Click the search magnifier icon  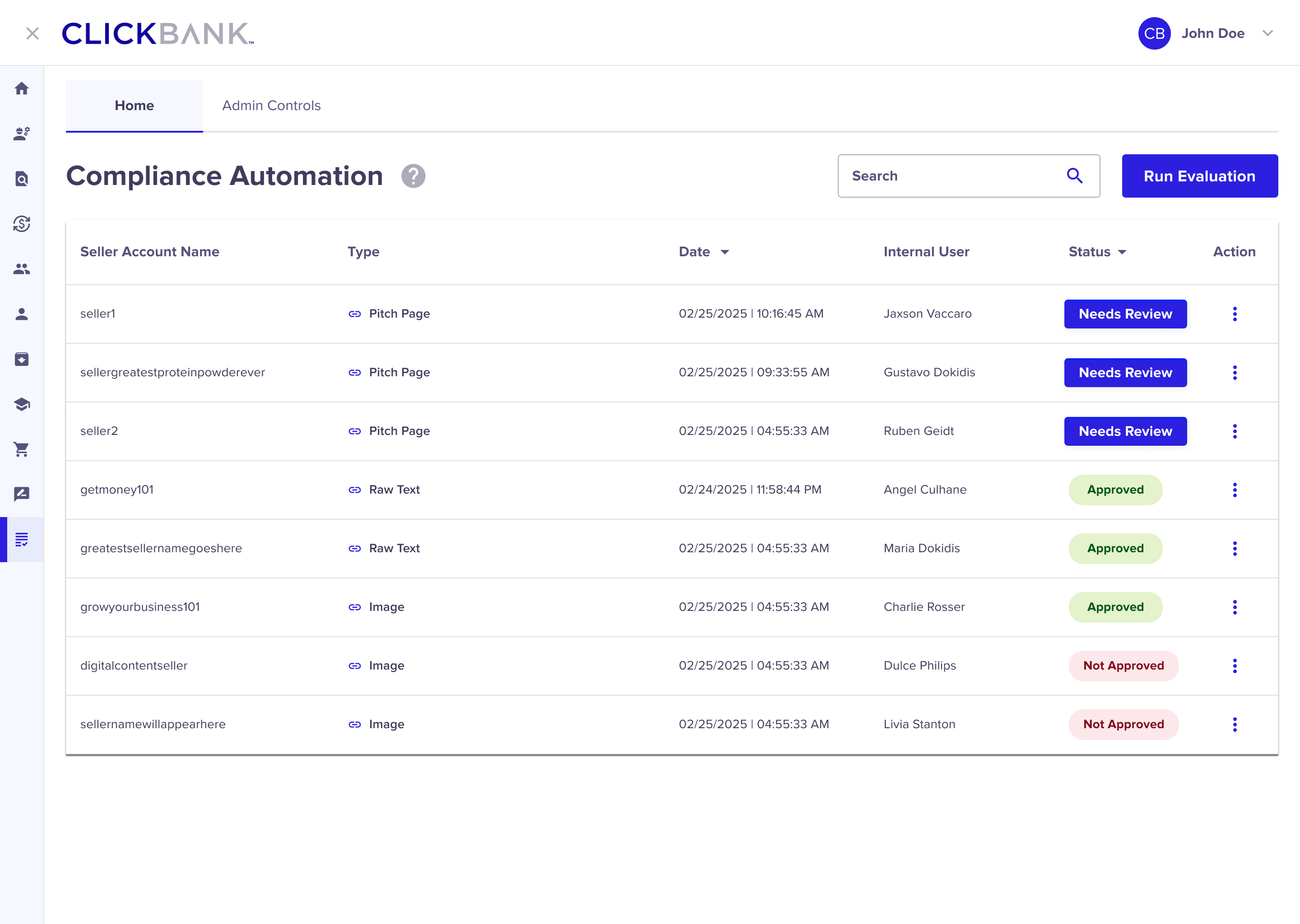click(x=1074, y=176)
